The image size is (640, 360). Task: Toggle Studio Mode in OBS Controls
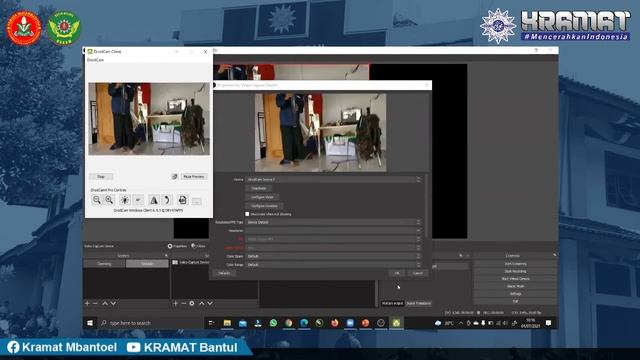(516, 286)
